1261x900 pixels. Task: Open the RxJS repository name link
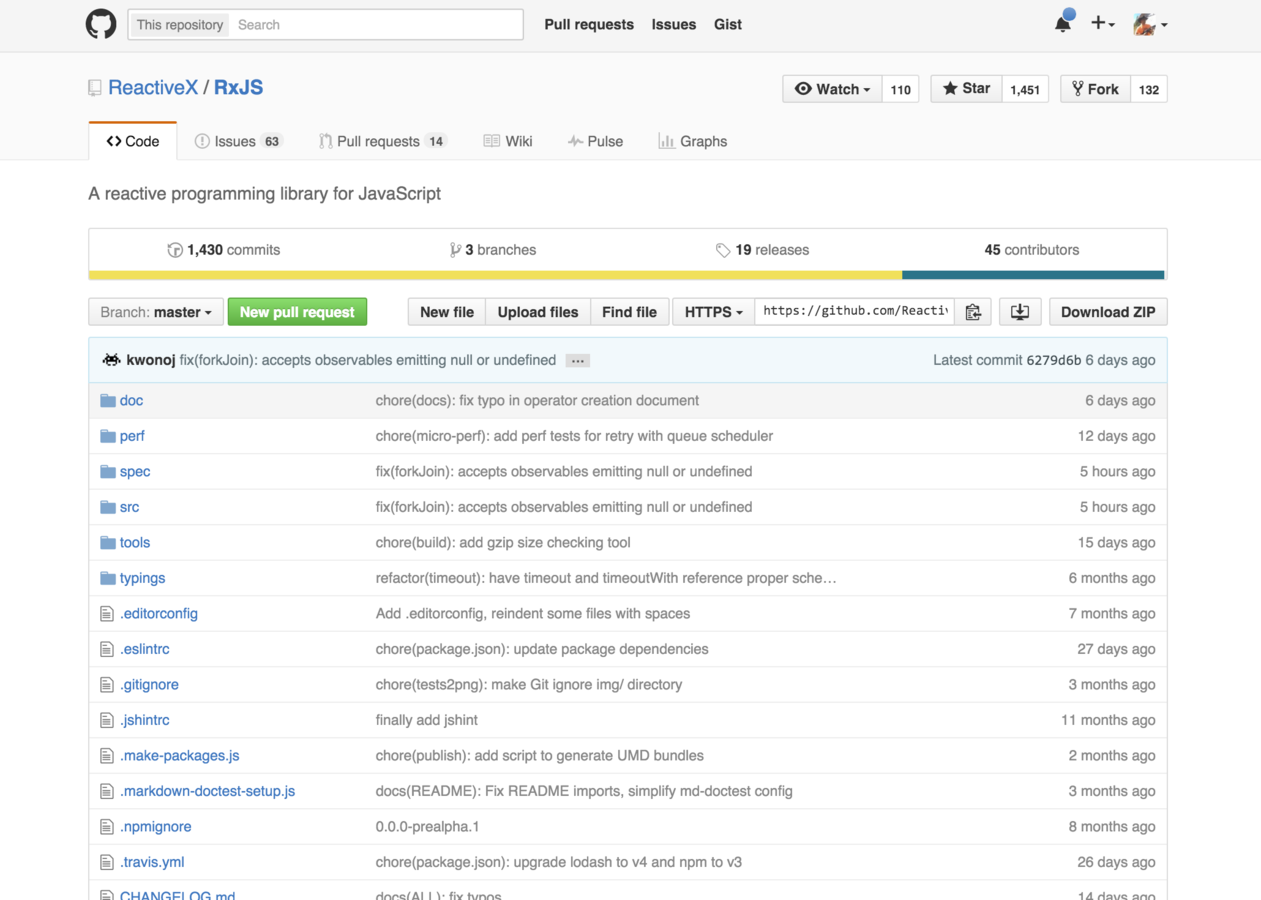(x=238, y=88)
